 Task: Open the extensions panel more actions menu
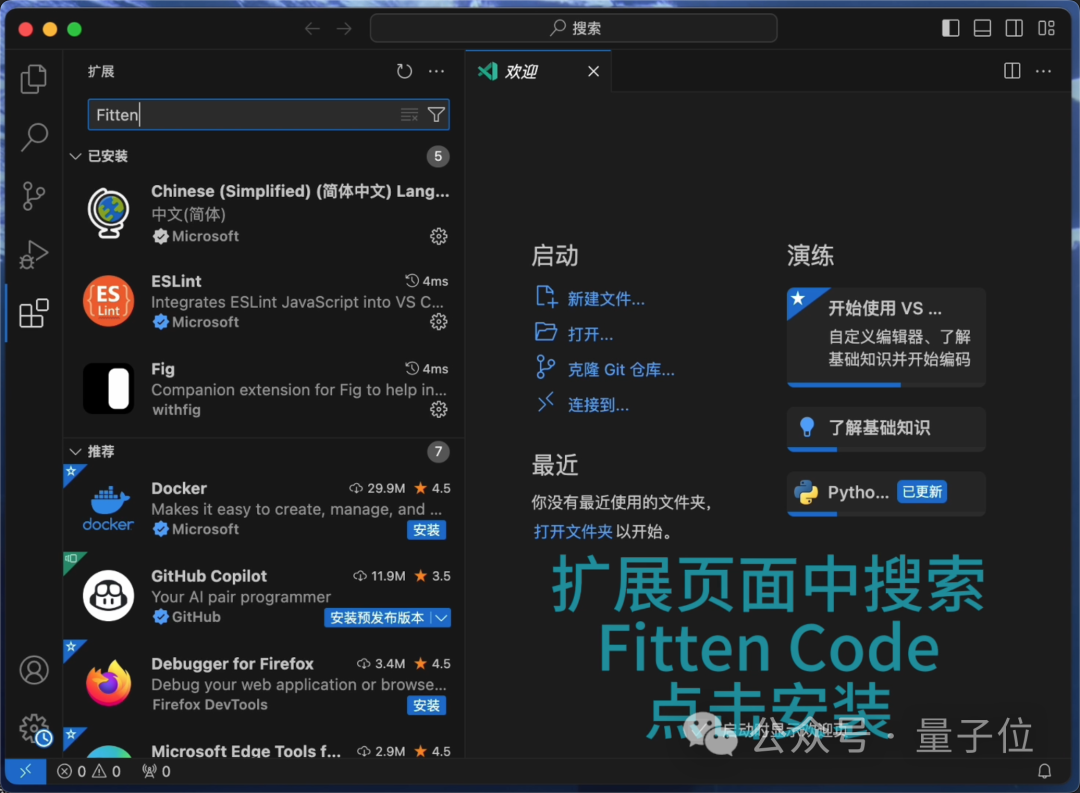435,71
